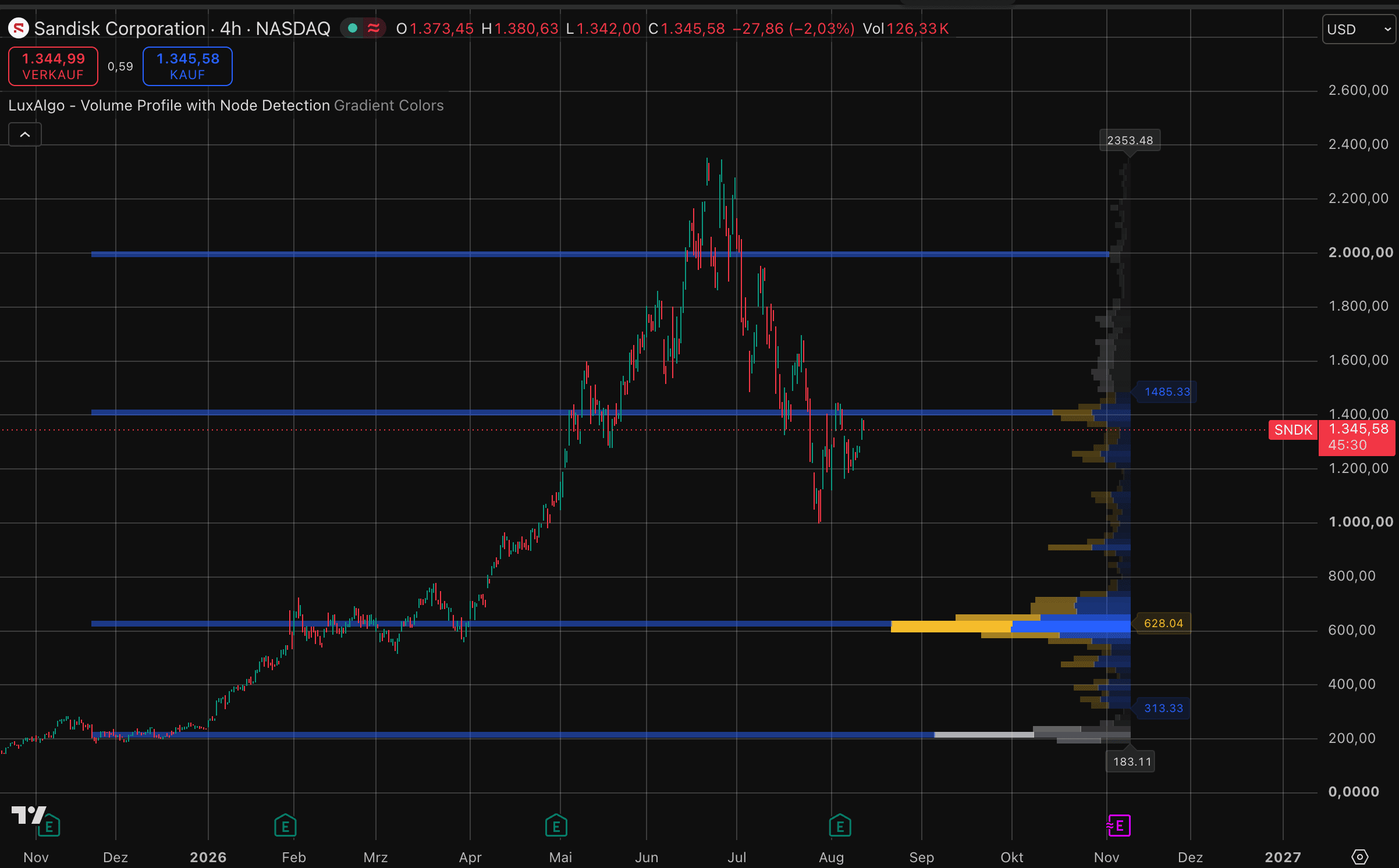Click the low value L 1.342,00
Screen dimensions: 1399x868
point(603,29)
